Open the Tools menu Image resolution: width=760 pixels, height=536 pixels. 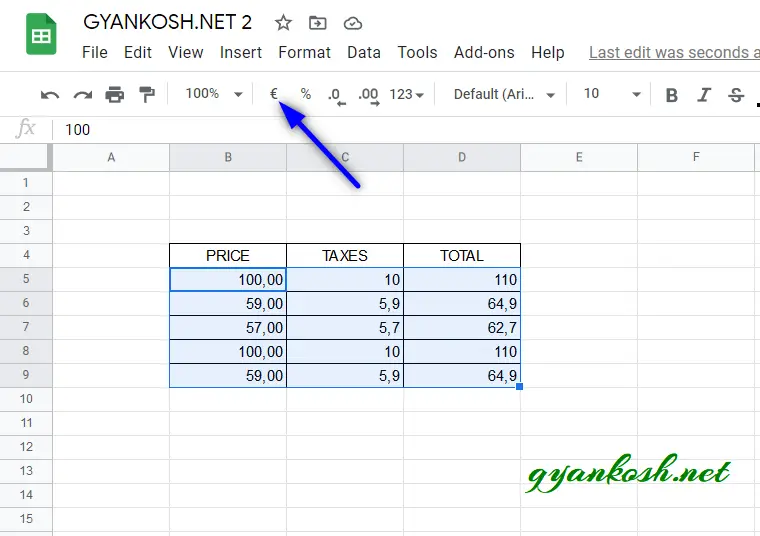pos(417,52)
